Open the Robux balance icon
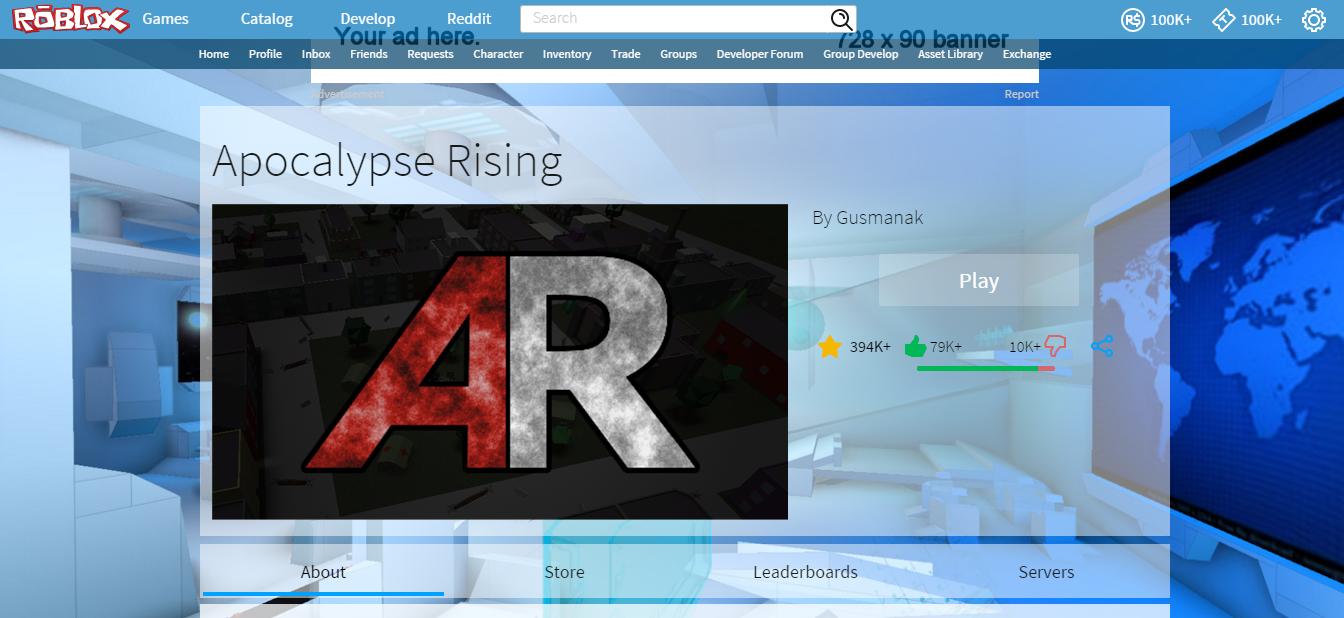1344x618 pixels. click(x=1131, y=18)
